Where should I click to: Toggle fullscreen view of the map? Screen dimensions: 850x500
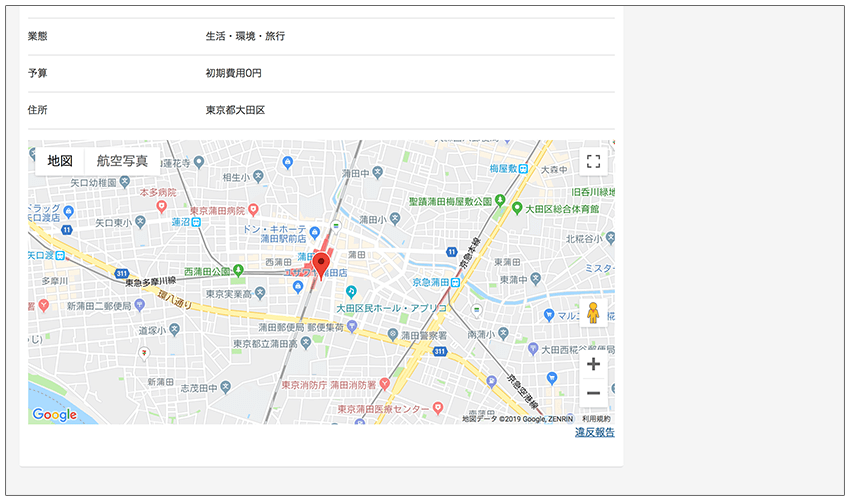pyautogui.click(x=593, y=162)
